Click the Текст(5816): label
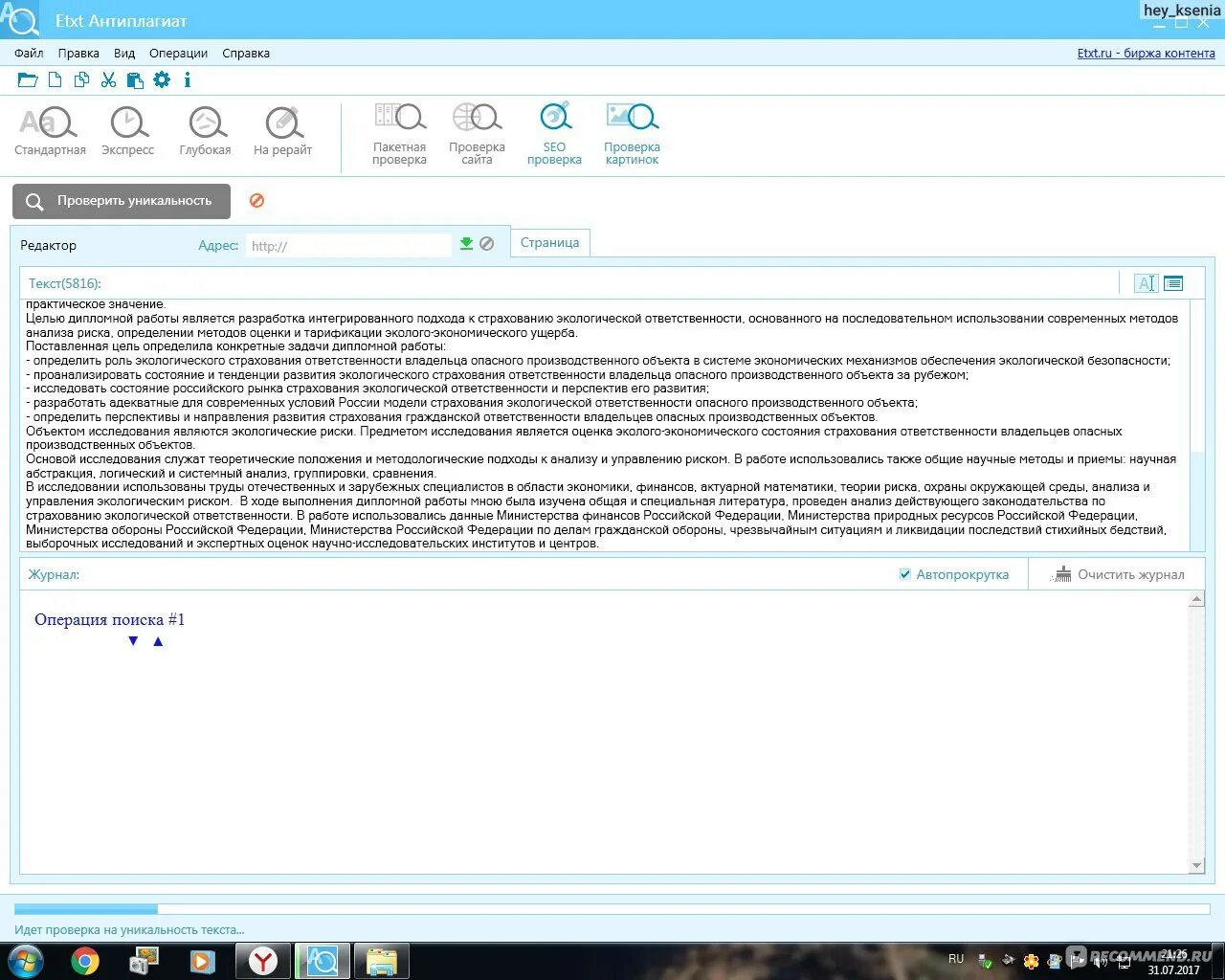This screenshot has height=980, width=1225. tap(65, 283)
